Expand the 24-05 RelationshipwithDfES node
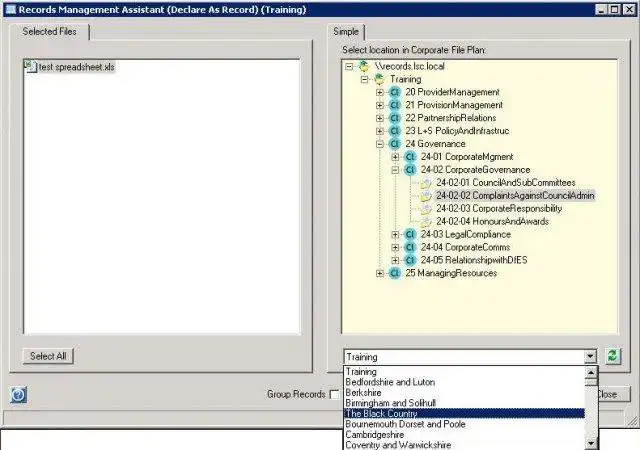Viewport: 640px width, 450px height. tap(395, 260)
